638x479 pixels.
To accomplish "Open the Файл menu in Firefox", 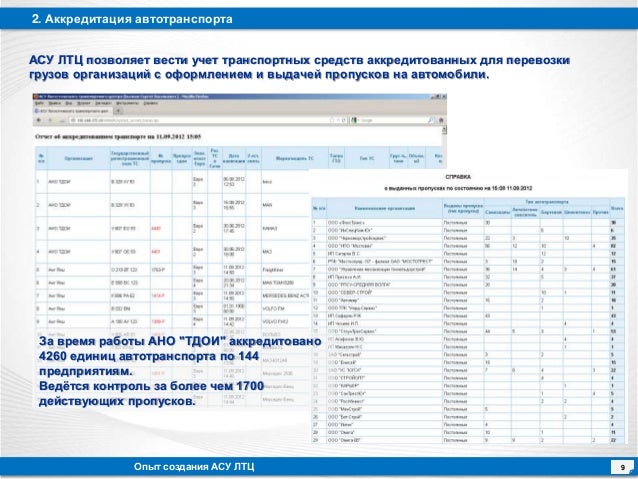I will (39, 103).
